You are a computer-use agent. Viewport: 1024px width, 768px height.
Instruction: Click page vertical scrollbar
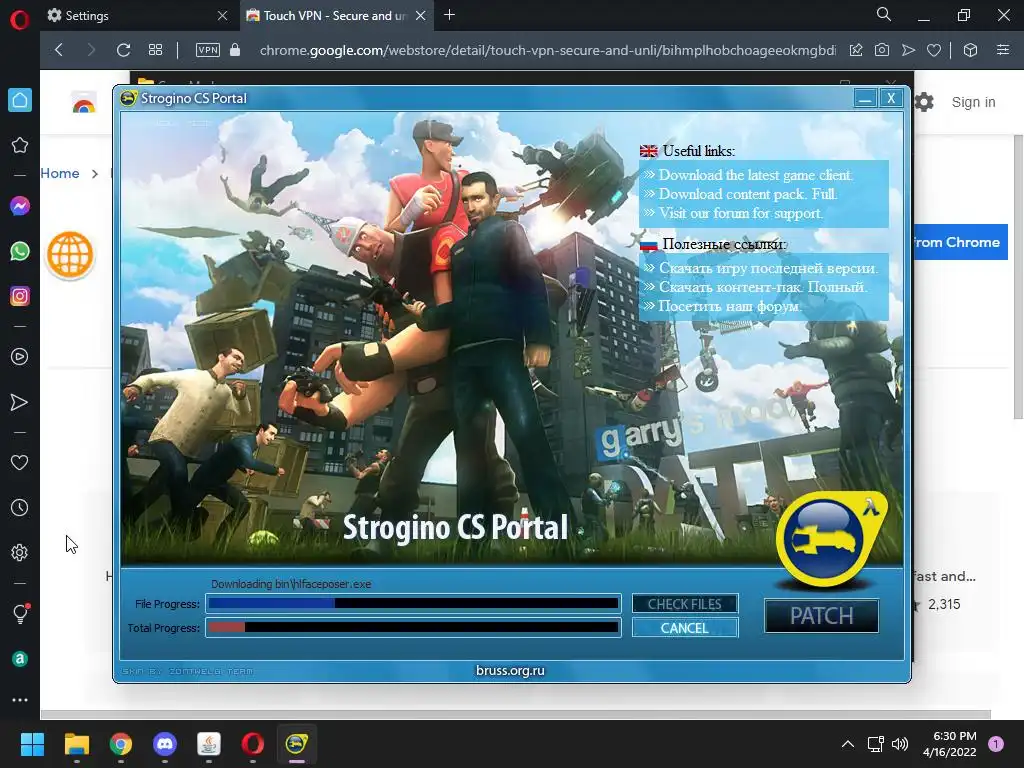point(1018,277)
